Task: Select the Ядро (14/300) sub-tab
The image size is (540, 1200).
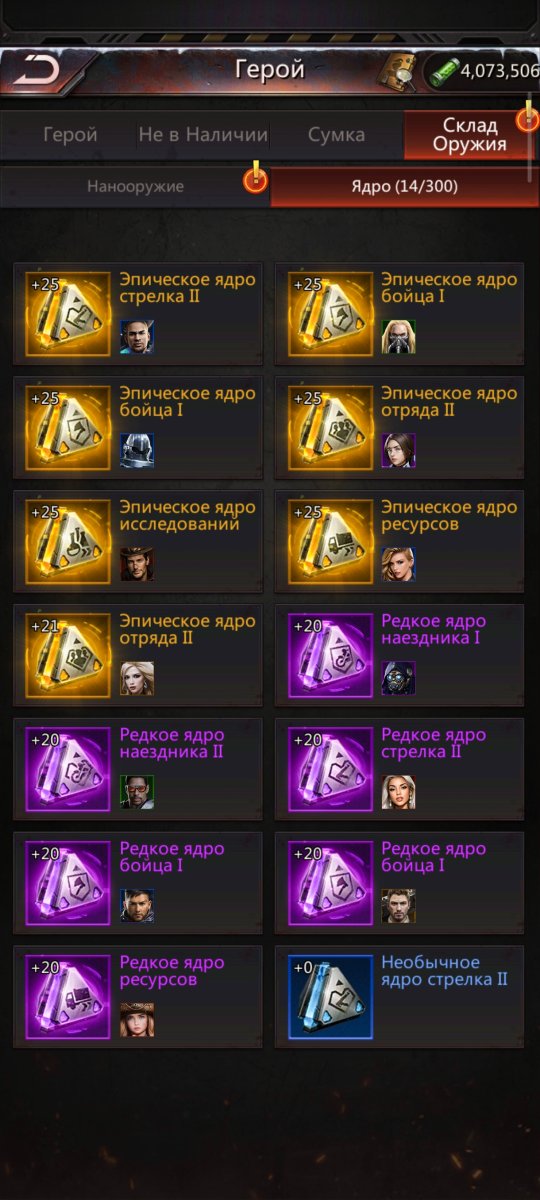Action: click(x=404, y=187)
